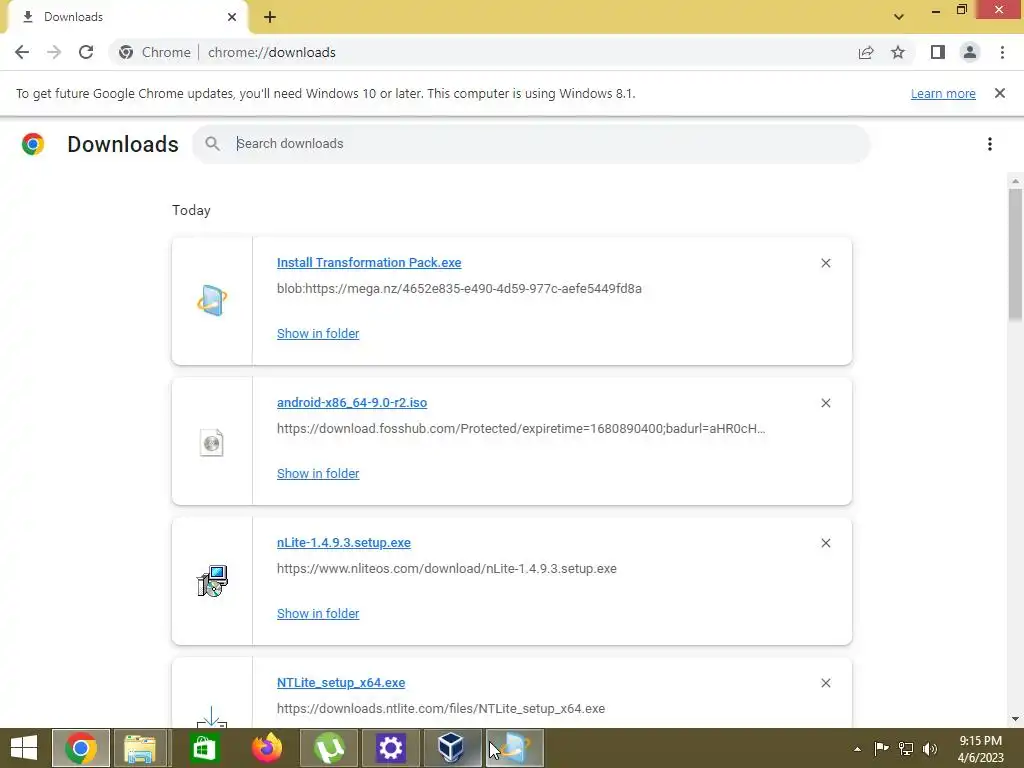Close the Downloads tab

232,17
